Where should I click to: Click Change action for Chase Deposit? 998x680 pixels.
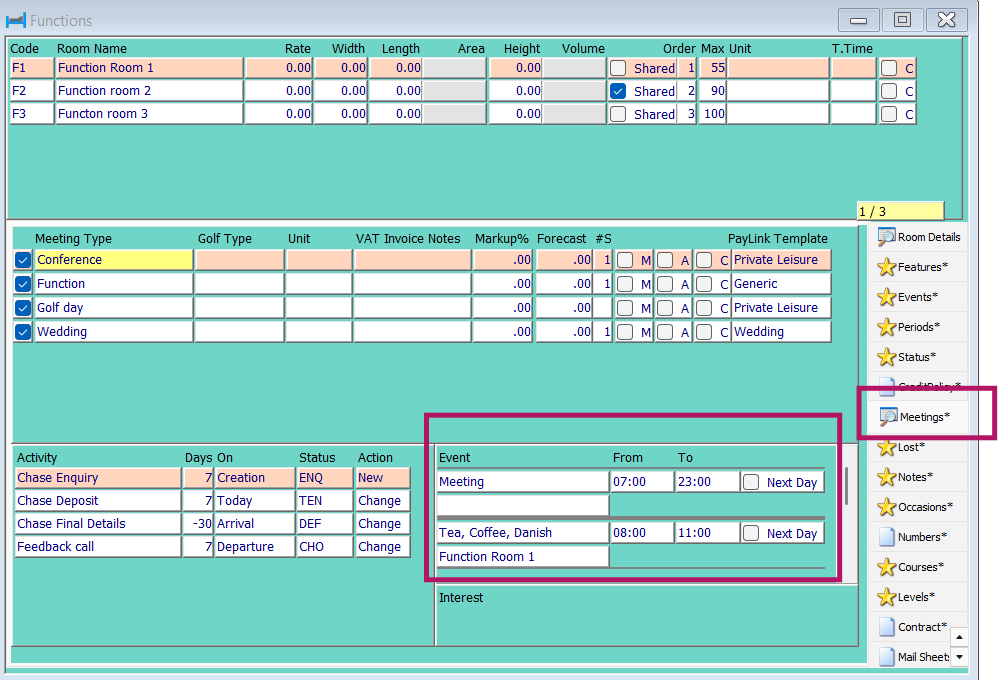tap(383, 501)
